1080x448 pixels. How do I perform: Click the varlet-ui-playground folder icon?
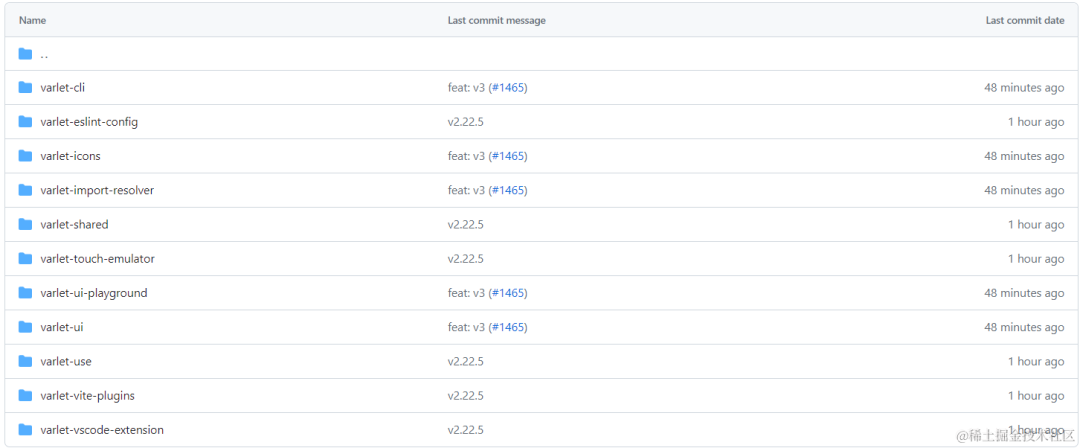coord(25,293)
